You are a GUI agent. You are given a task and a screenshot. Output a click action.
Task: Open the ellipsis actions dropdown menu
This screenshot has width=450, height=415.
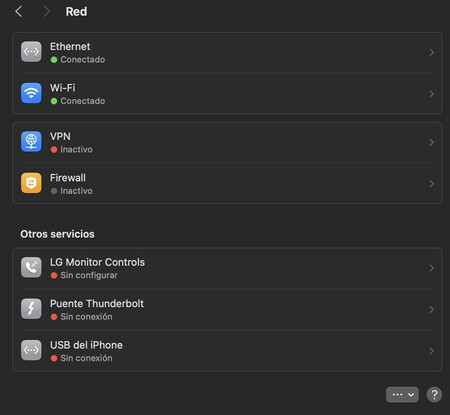tap(402, 395)
